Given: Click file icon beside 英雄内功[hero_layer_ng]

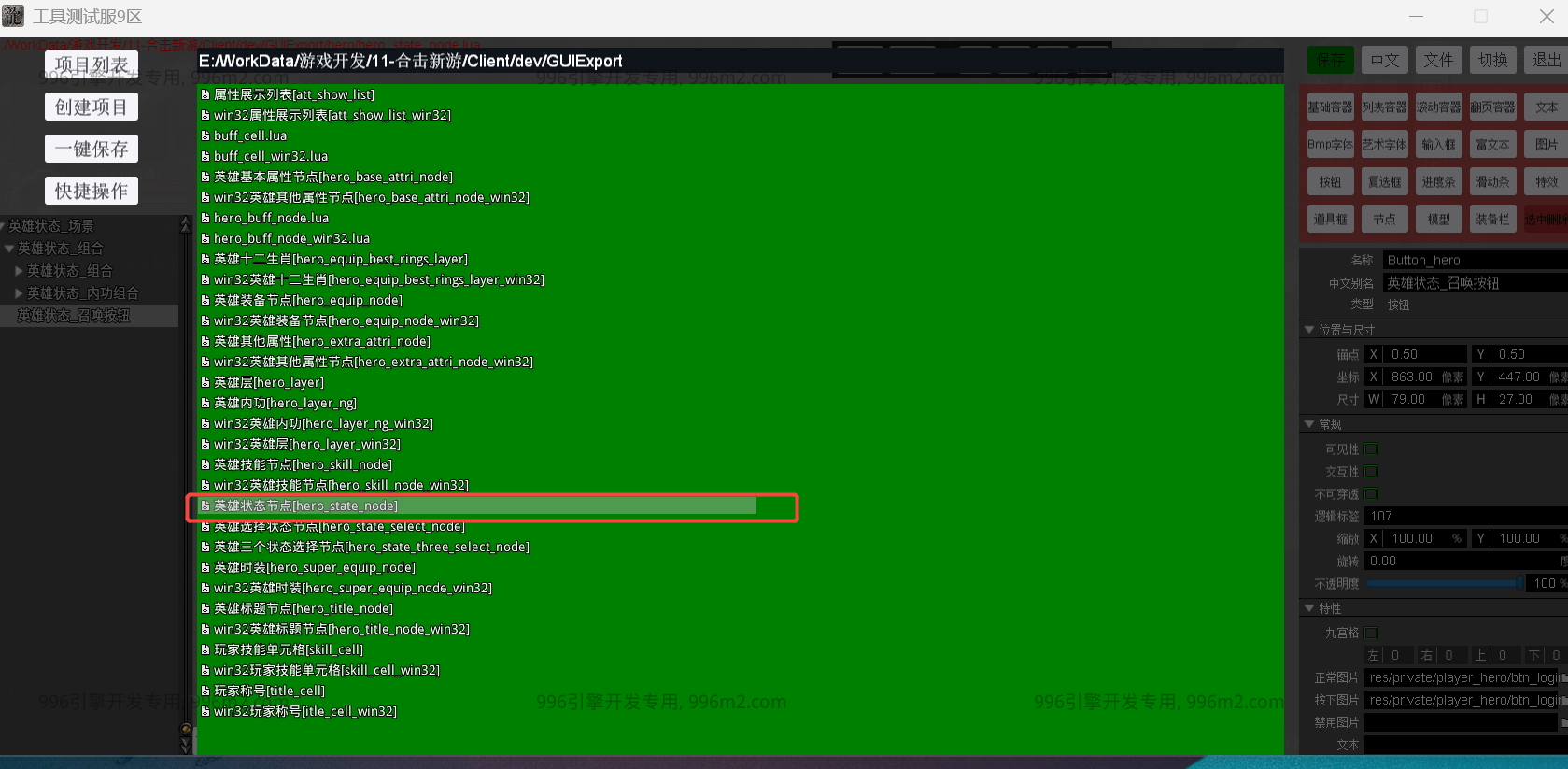Looking at the screenshot, I should [205, 404].
